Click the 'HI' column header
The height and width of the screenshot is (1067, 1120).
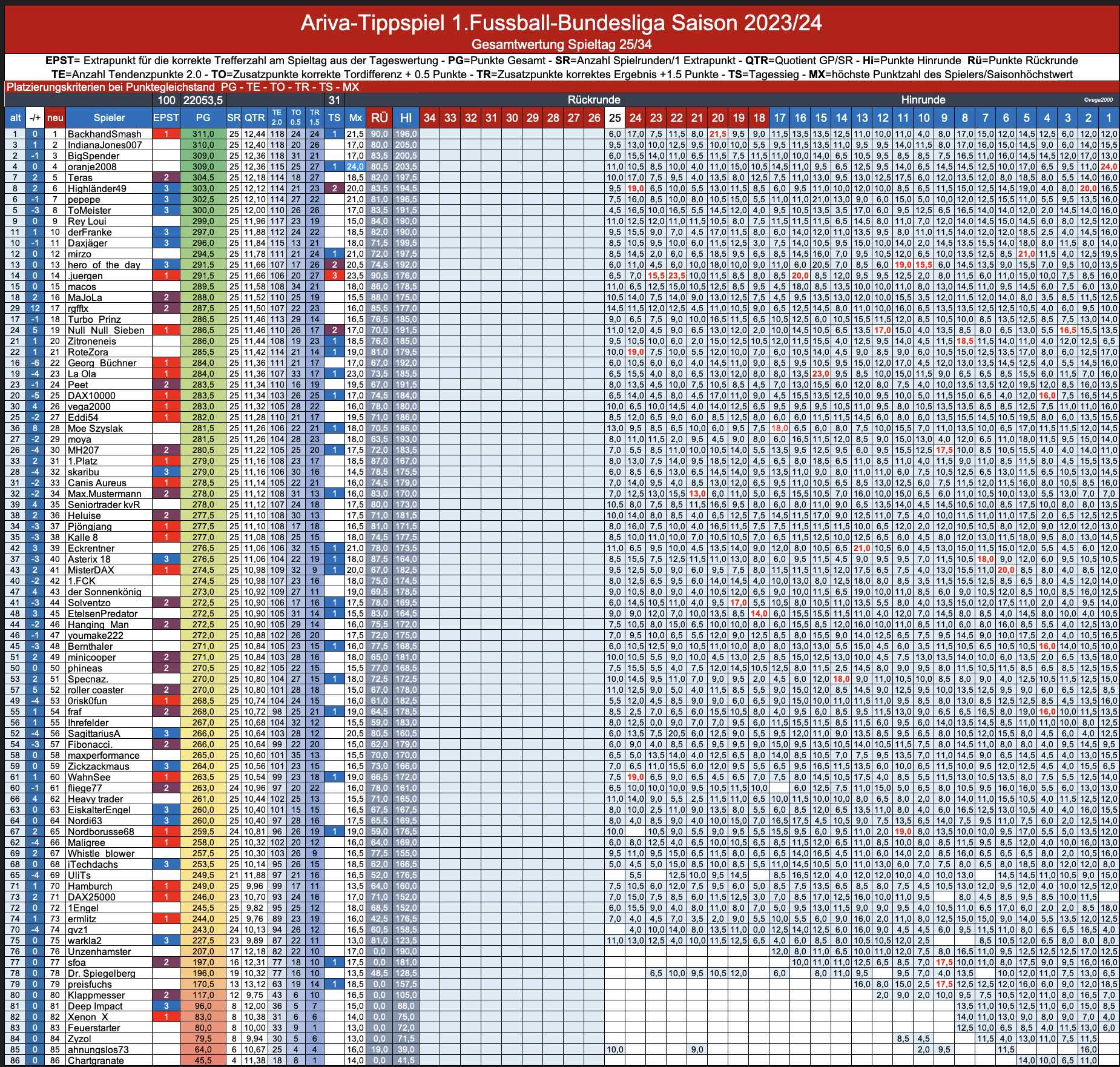[x=406, y=118]
